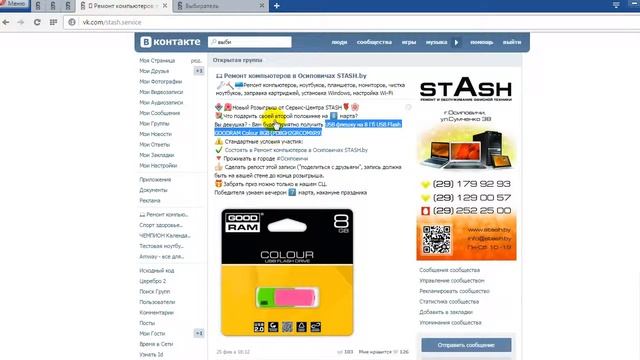Open Мои Закладки in sidebar

157,155
